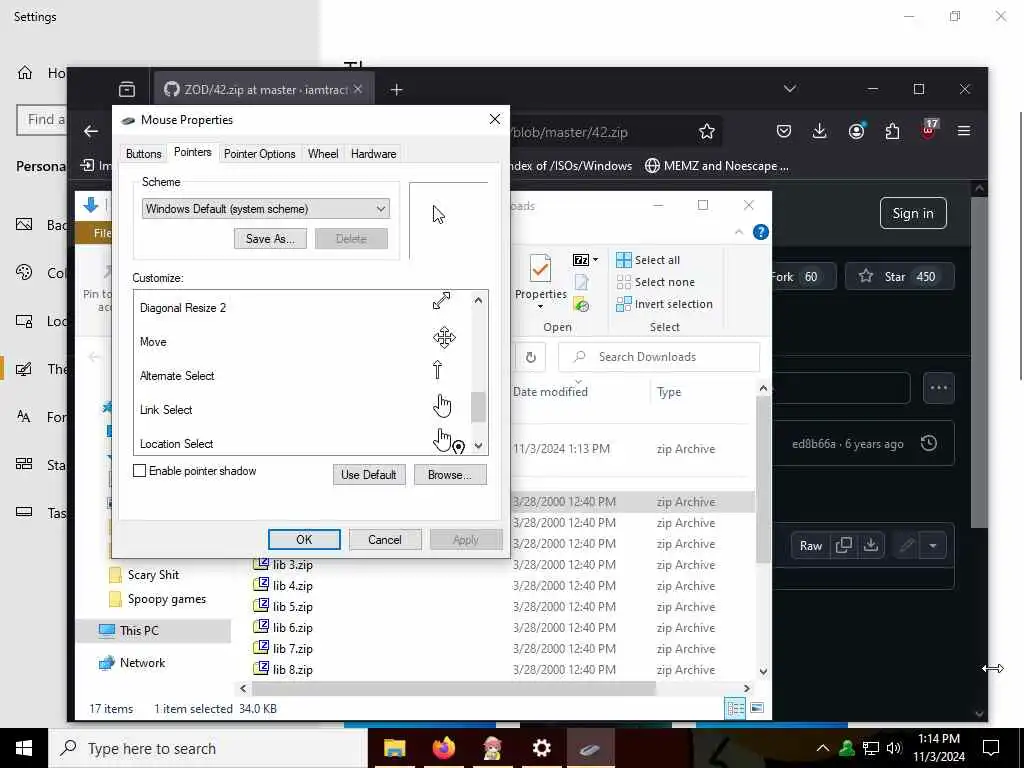Viewport: 1024px width, 768px height.
Task: Open the Hardware tab
Action: 373,154
